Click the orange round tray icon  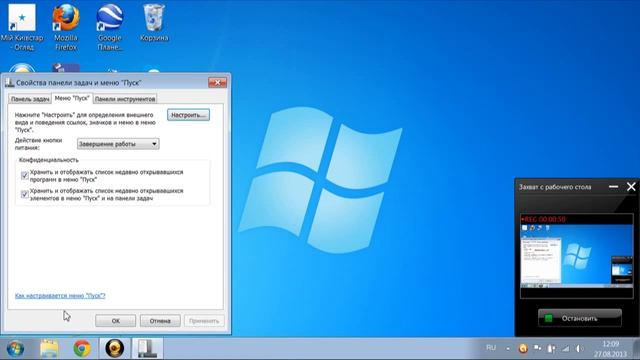click(x=523, y=349)
